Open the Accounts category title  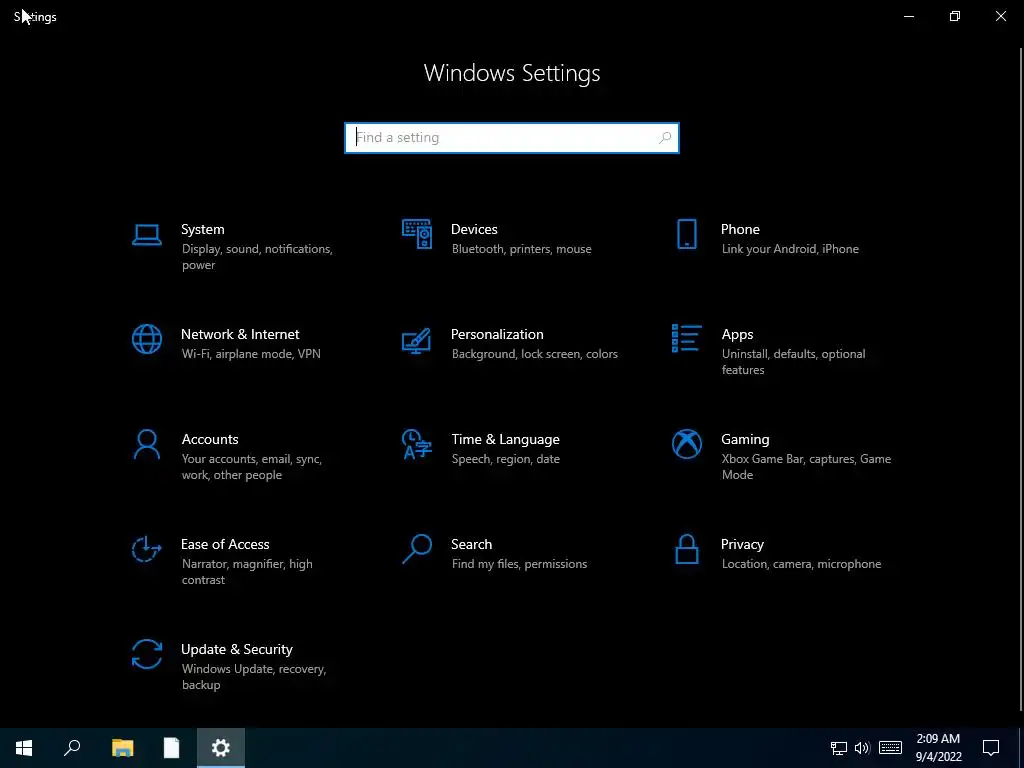pos(210,440)
